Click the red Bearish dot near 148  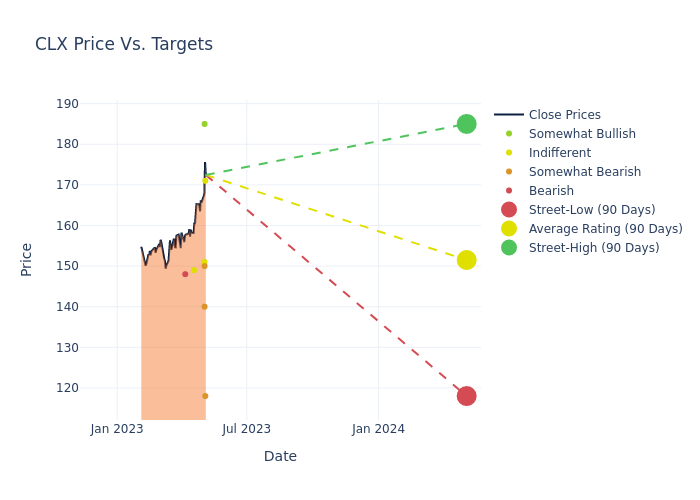coord(185,274)
